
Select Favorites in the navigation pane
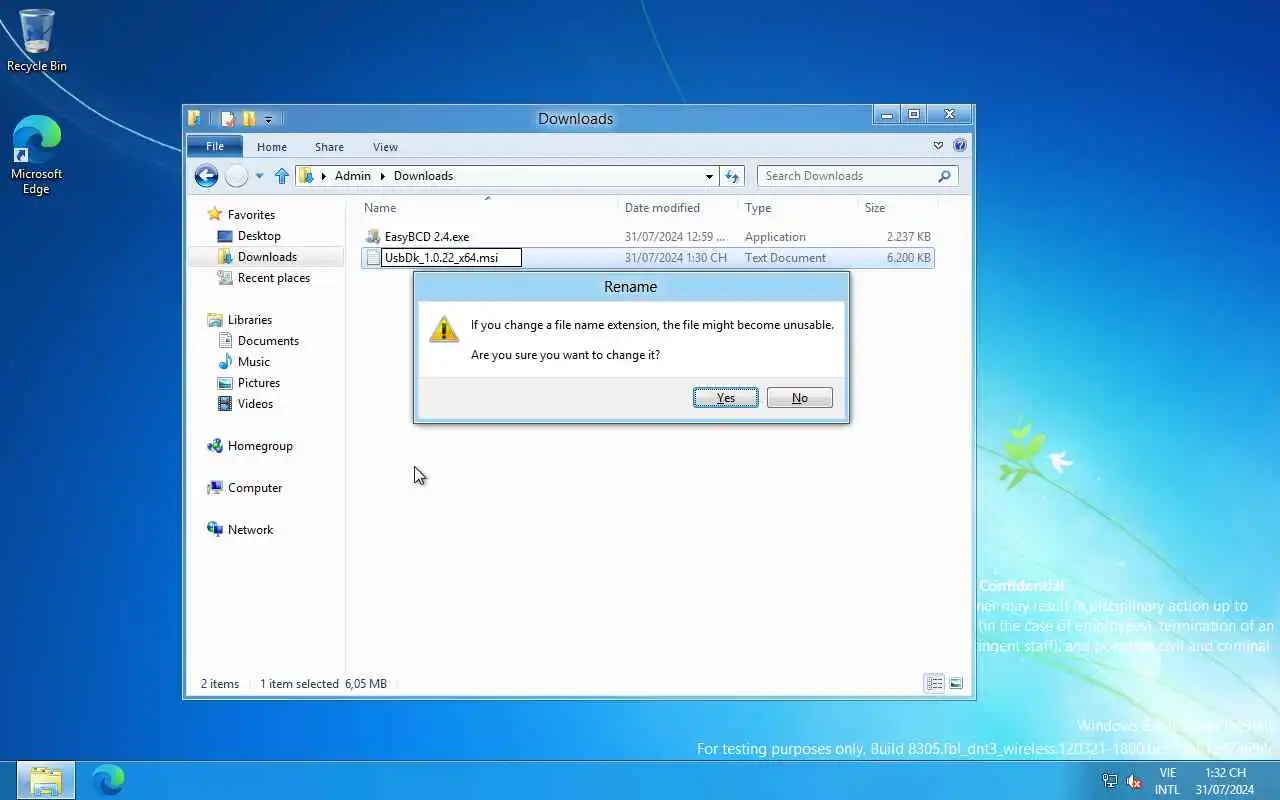pyautogui.click(x=251, y=215)
